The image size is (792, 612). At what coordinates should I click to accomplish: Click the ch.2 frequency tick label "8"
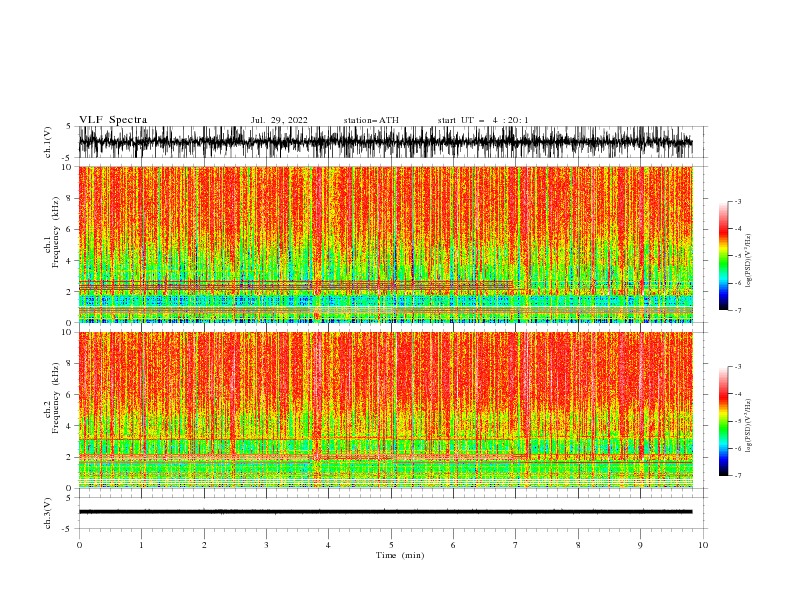[70, 364]
